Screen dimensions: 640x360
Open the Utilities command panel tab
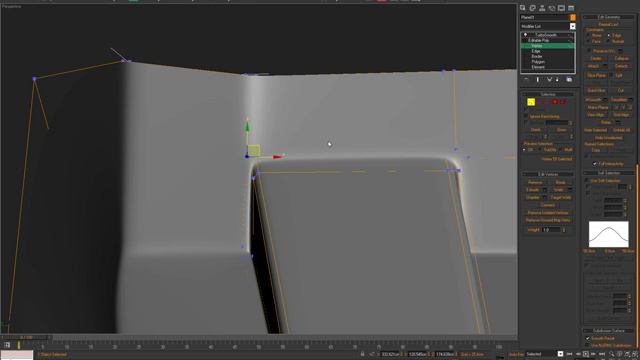click(571, 8)
